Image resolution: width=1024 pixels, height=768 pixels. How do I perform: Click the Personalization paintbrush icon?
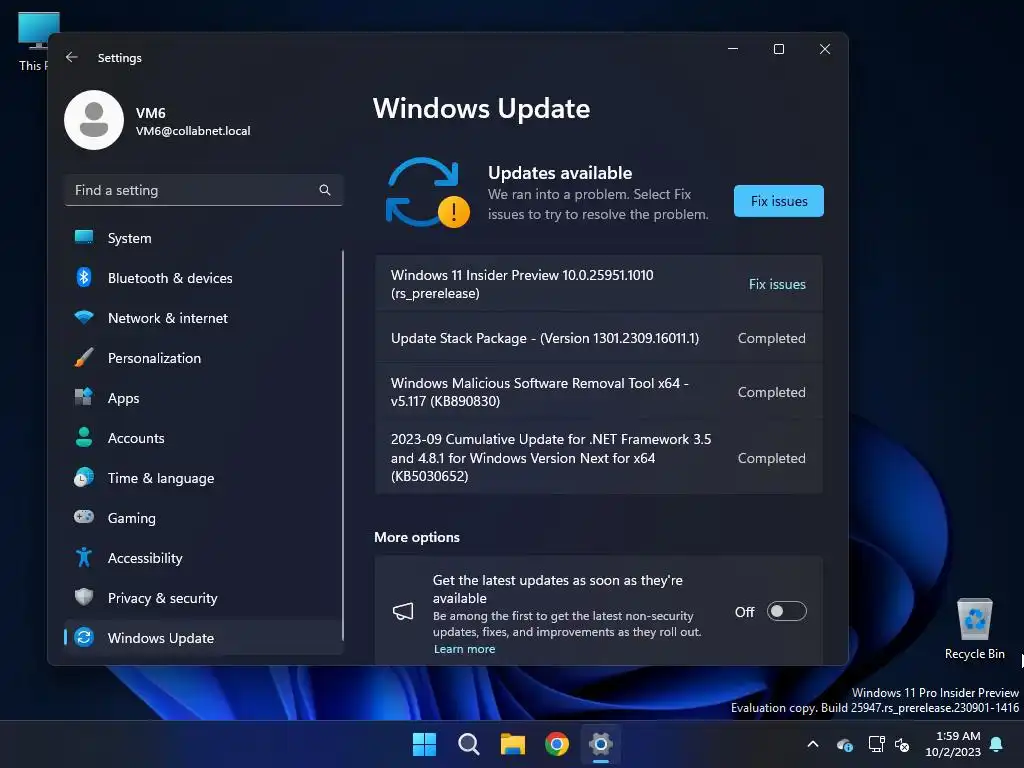coord(84,357)
